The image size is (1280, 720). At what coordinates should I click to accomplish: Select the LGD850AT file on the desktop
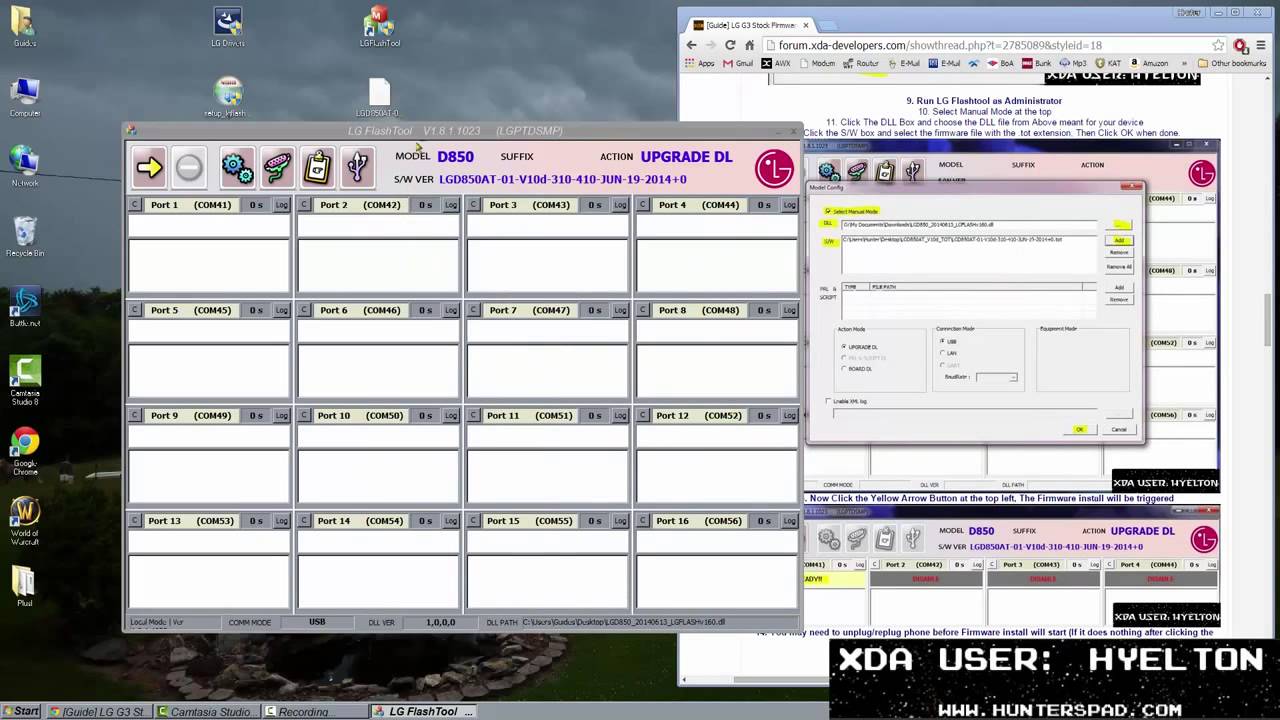click(x=379, y=98)
